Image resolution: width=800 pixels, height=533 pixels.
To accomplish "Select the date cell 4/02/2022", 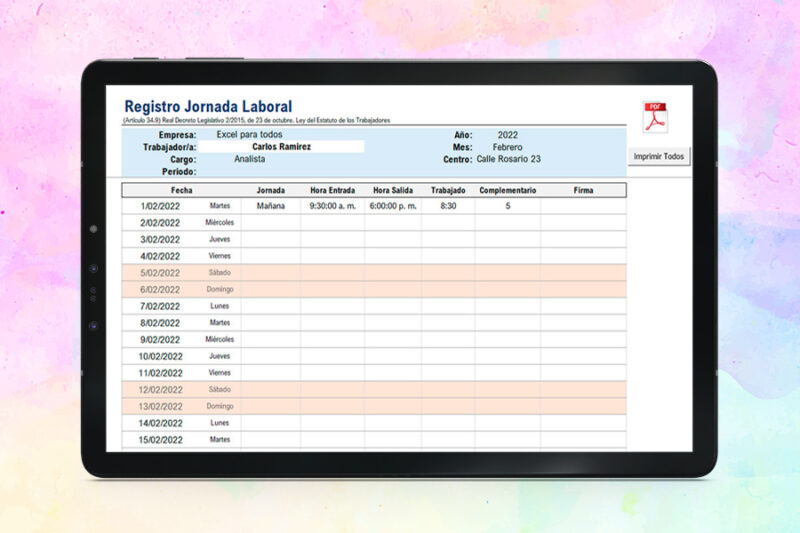I will tap(160, 256).
